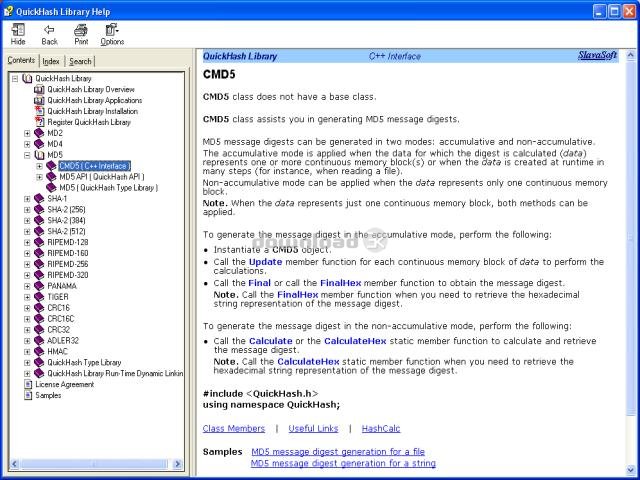Click the CRC32 book icon
This screenshot has height=480, width=640.
pyautogui.click(x=39, y=330)
